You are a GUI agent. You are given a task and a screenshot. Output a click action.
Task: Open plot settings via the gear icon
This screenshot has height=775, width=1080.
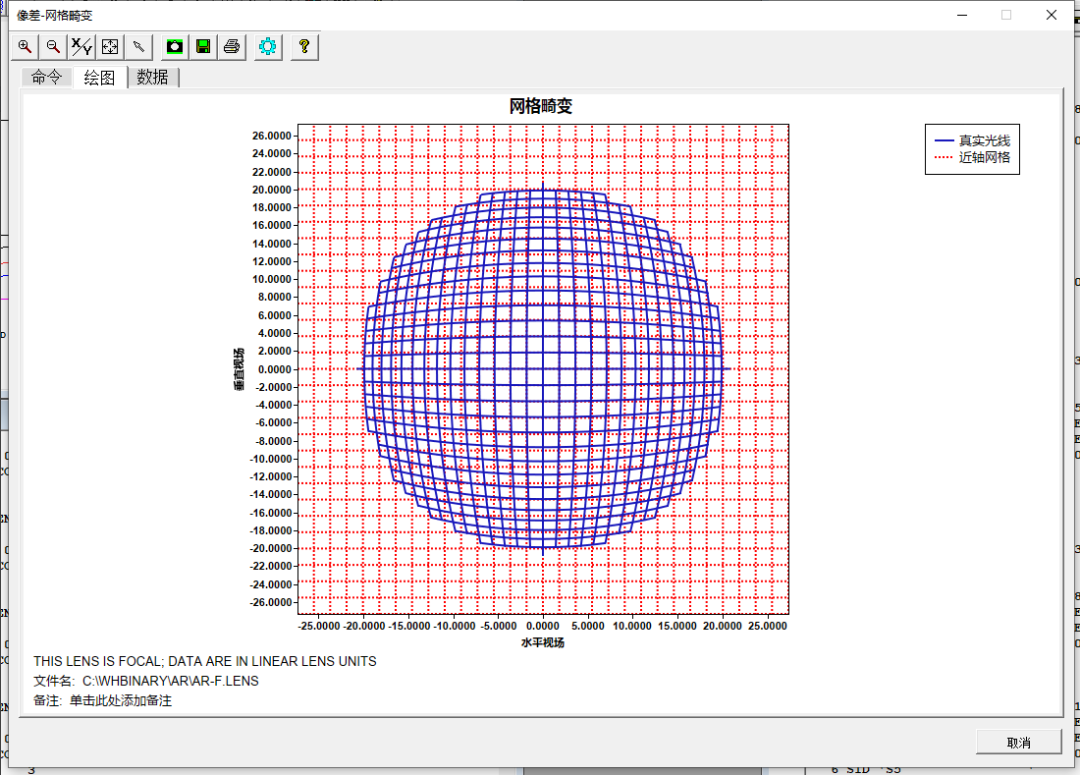tap(268, 47)
